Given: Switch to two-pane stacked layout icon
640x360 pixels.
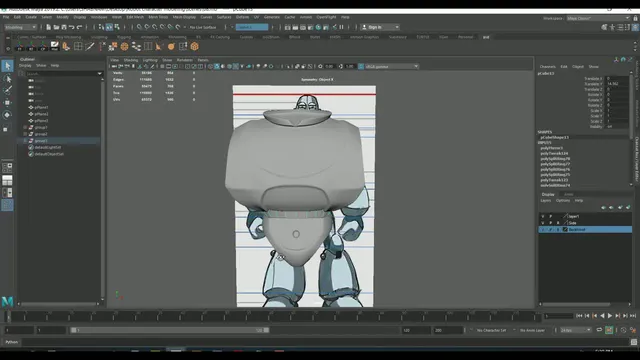Looking at the screenshot, I should tap(7, 180).
